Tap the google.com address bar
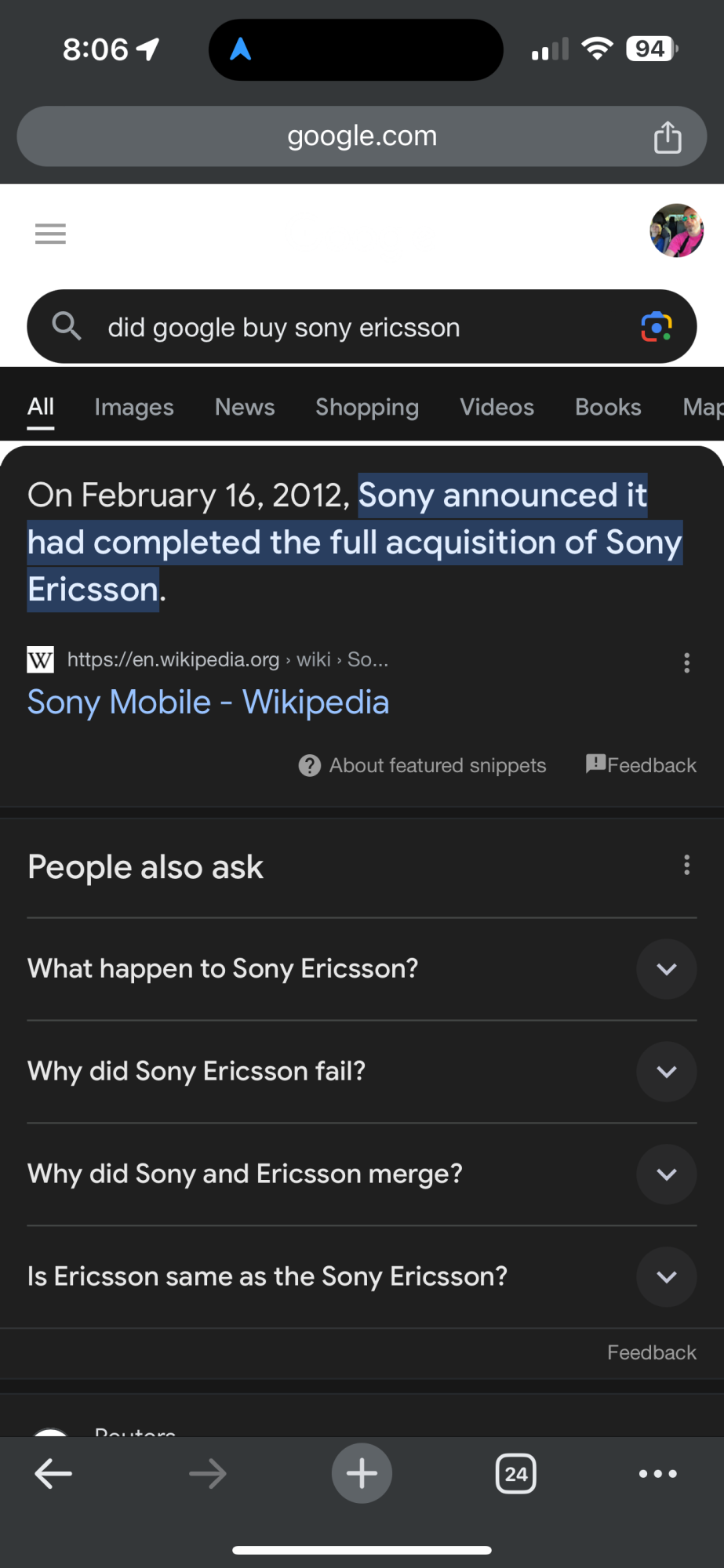The height and width of the screenshot is (1568, 724). click(362, 136)
